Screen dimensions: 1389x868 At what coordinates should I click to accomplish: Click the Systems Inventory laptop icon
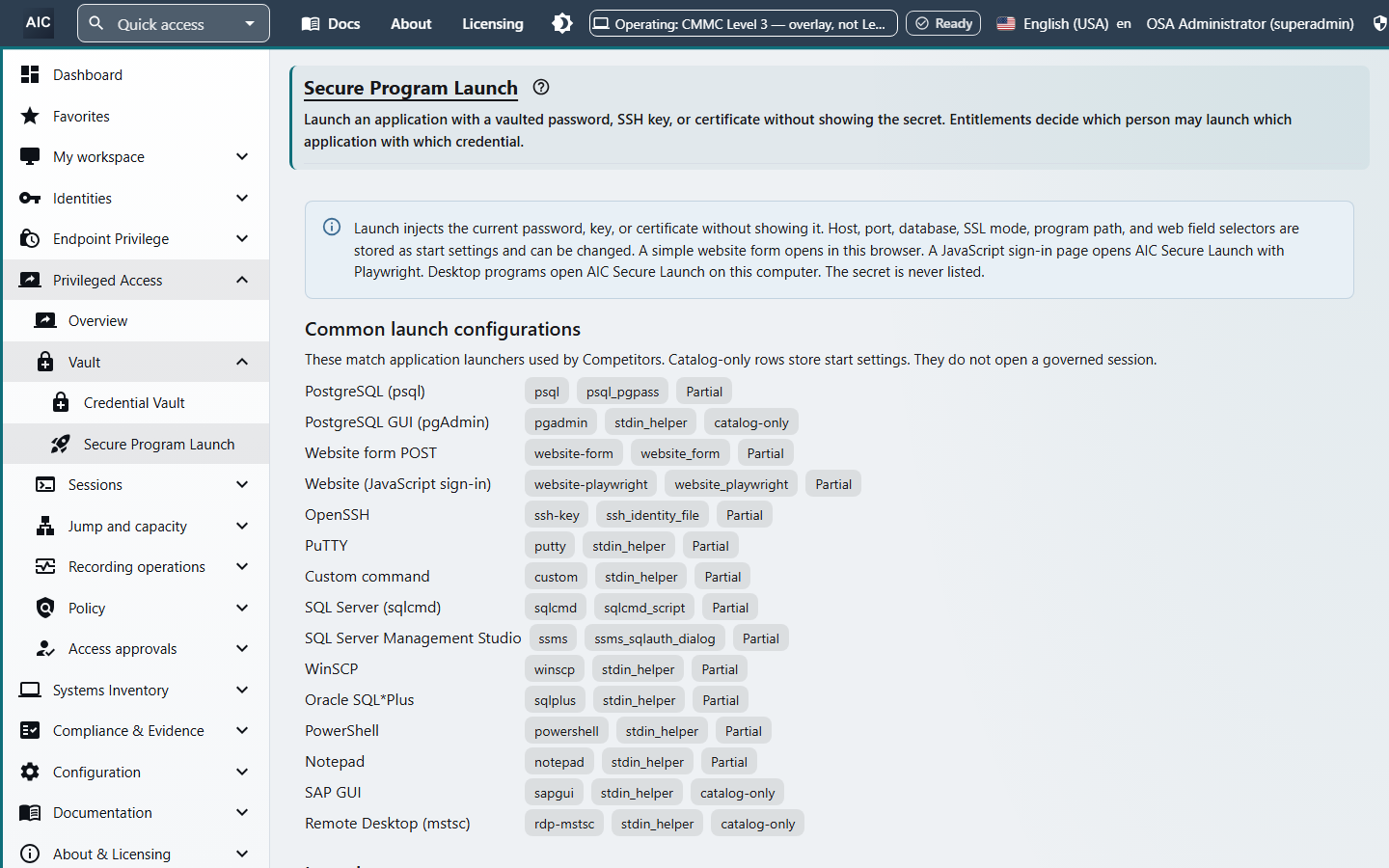click(30, 690)
